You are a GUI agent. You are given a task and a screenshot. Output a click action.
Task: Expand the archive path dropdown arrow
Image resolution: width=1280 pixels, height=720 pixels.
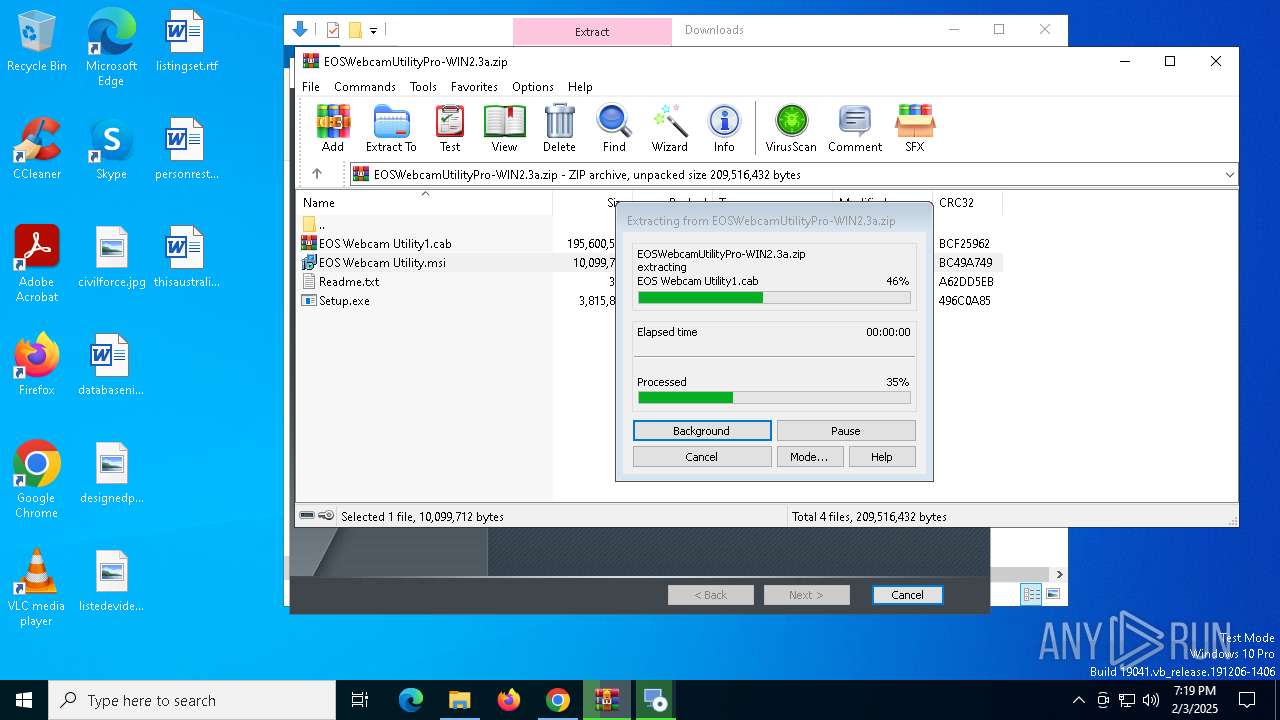[1229, 174]
